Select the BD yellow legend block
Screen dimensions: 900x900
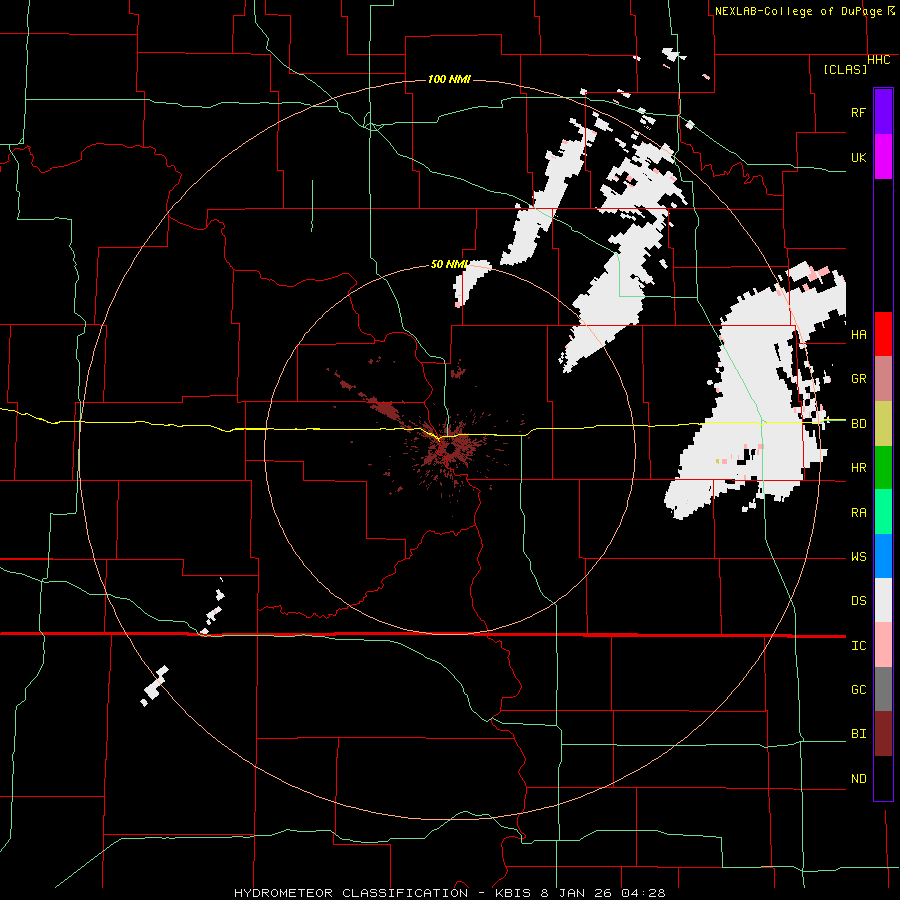(x=883, y=424)
